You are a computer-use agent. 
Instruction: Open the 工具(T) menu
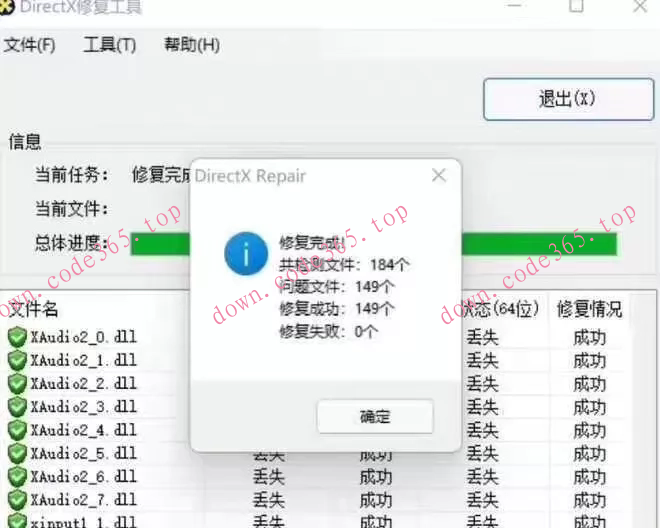point(109,45)
